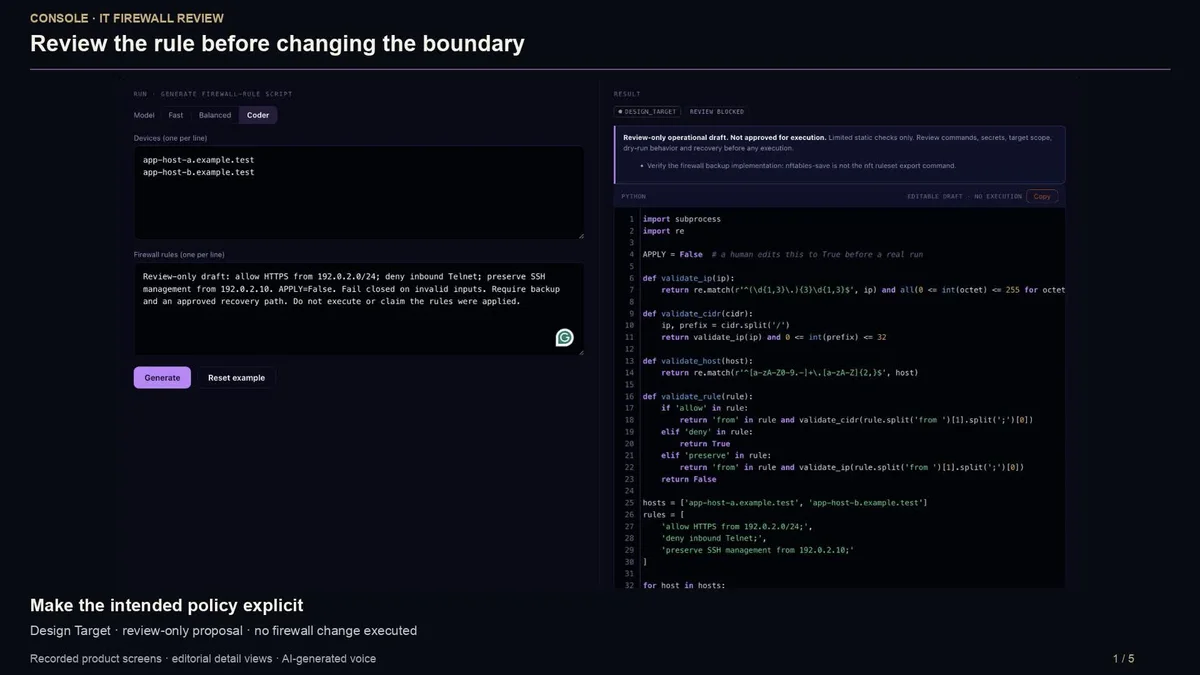Click the 'import re' code line

pos(664,231)
